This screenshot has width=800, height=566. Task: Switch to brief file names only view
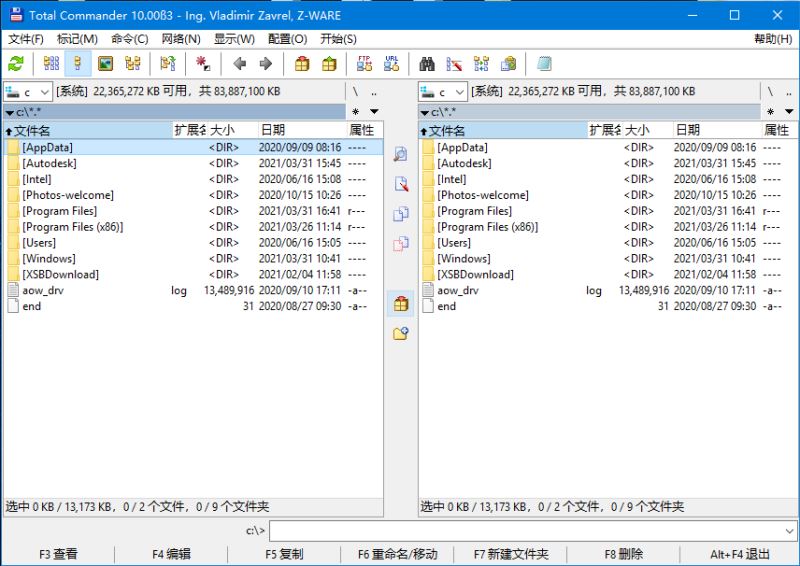click(x=52, y=64)
